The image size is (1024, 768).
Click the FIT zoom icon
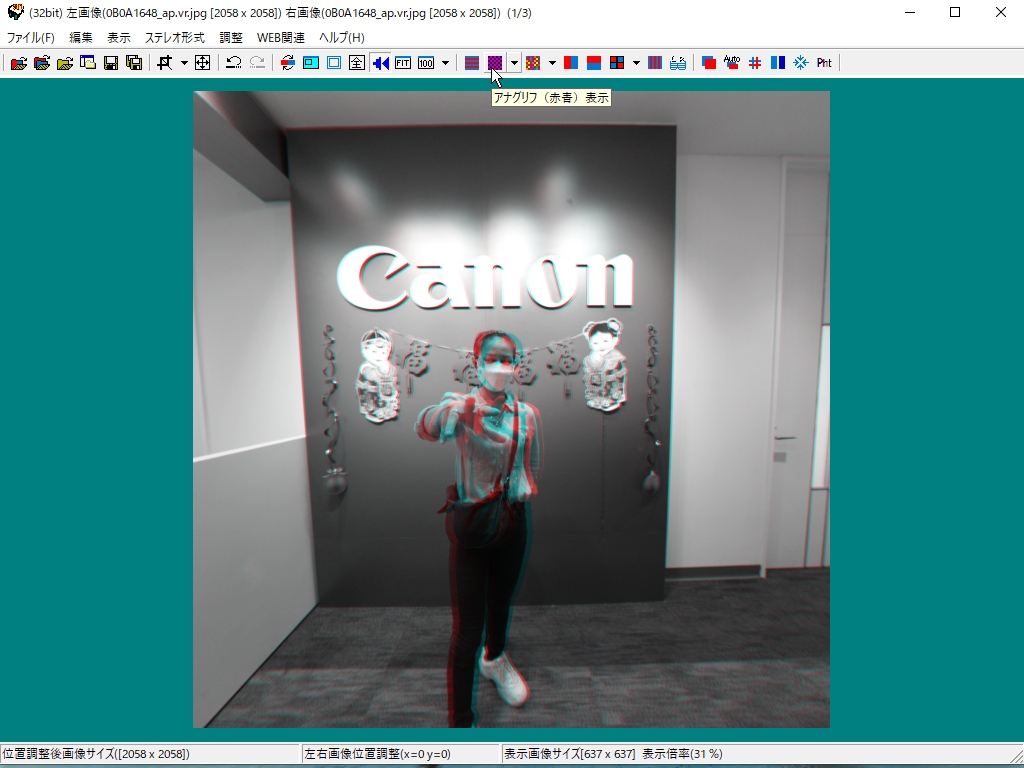click(x=403, y=63)
